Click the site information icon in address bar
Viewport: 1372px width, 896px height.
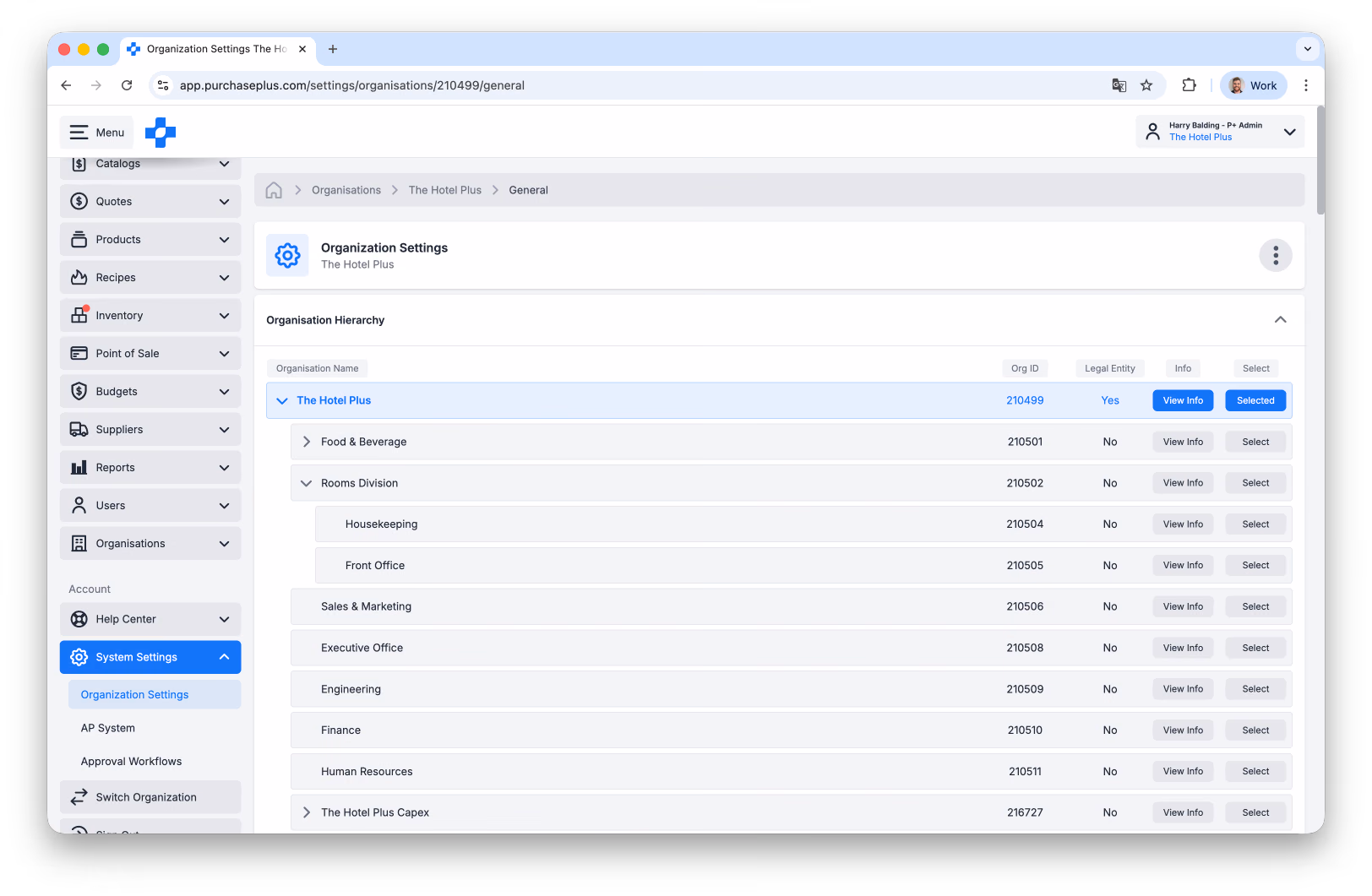tap(164, 85)
